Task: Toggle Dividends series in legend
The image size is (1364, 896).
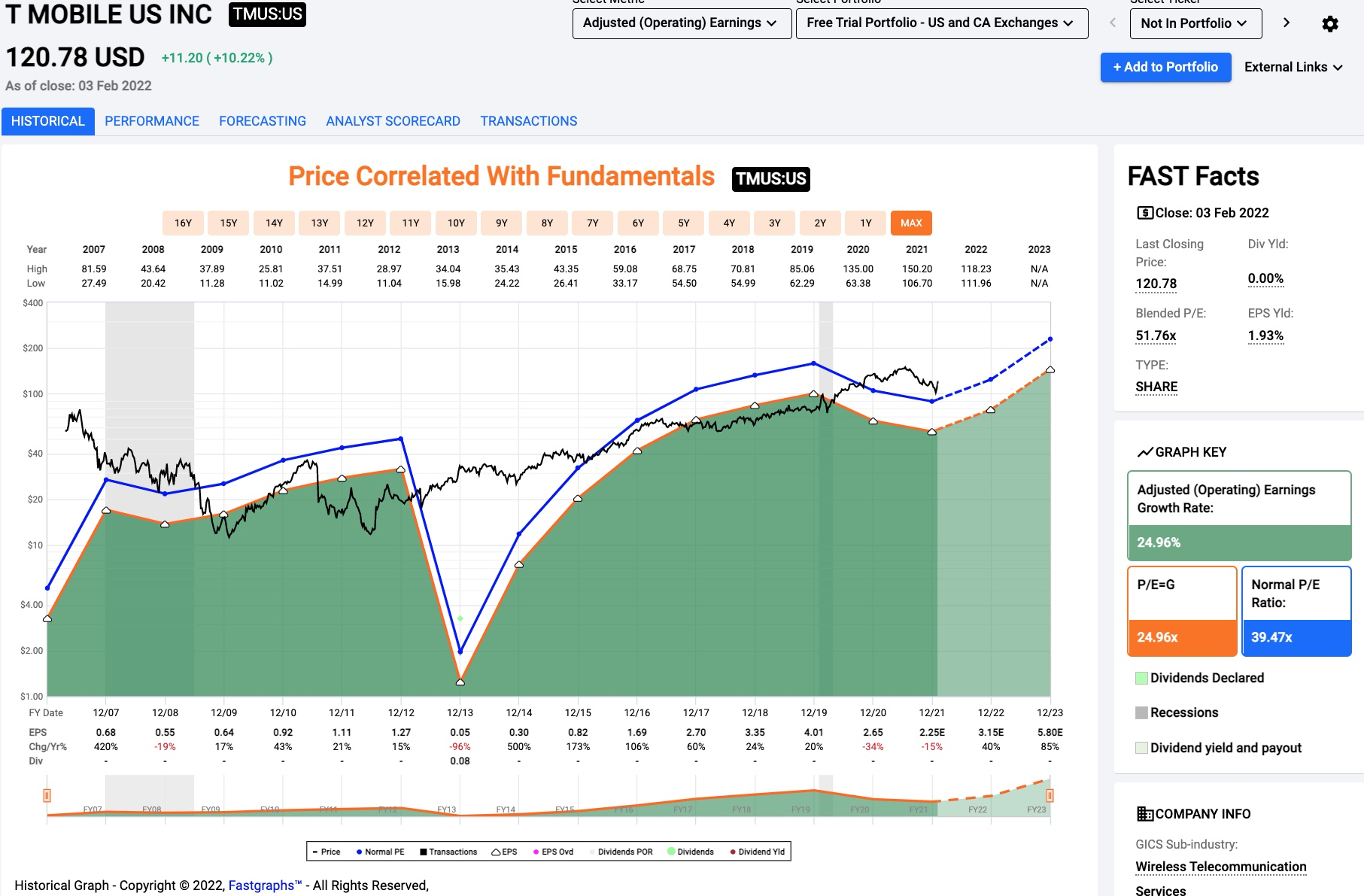Action: click(691, 852)
